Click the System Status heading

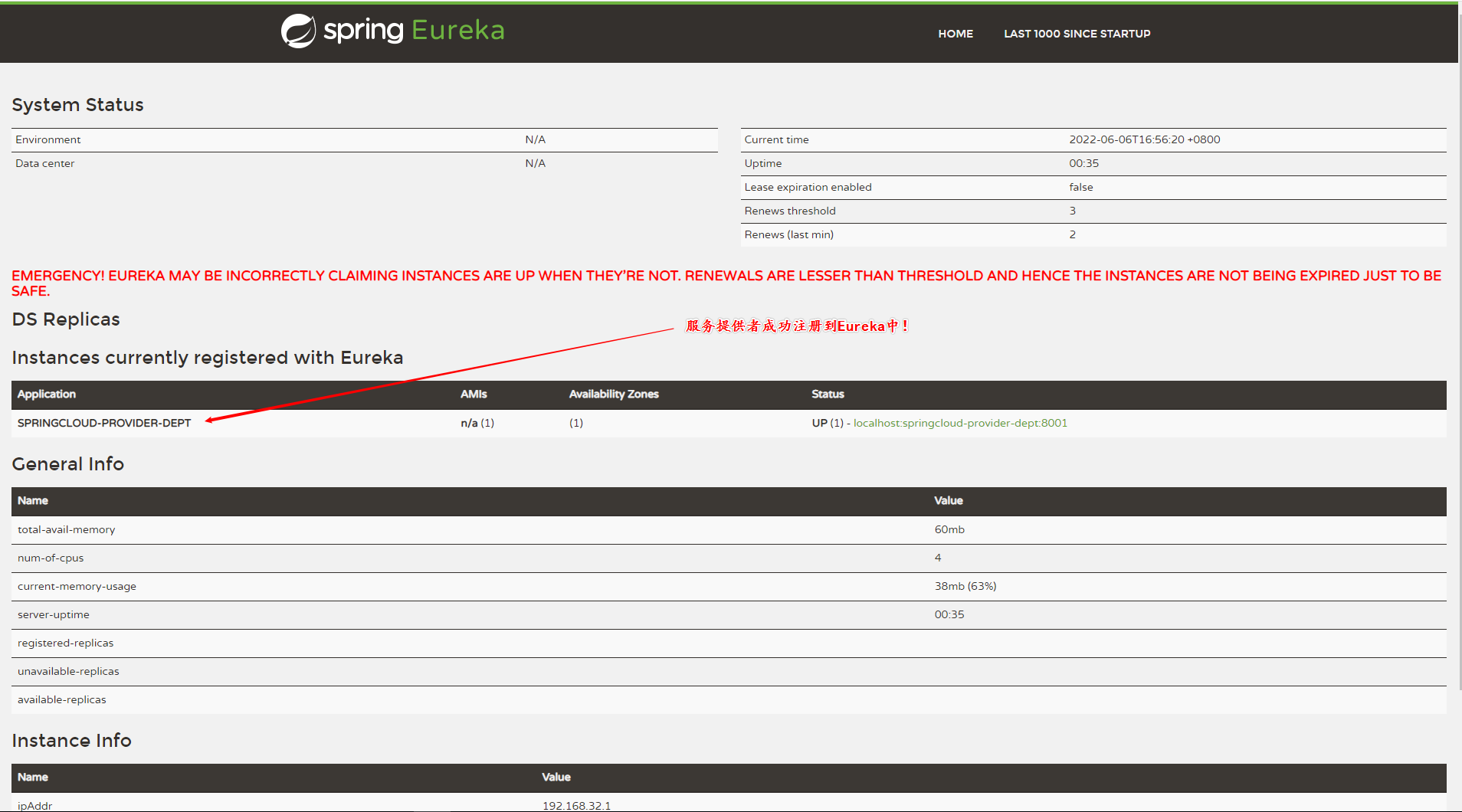click(x=77, y=105)
